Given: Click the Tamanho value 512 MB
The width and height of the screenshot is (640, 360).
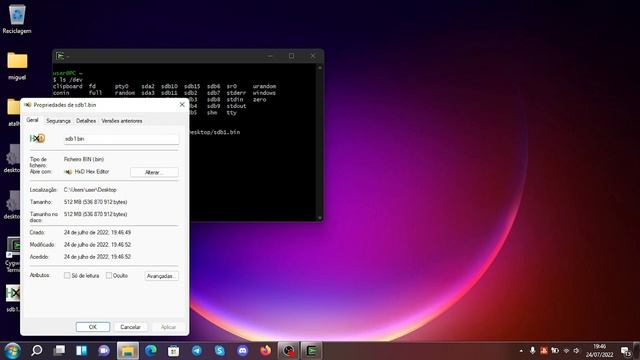Looking at the screenshot, I should pyautogui.click(x=96, y=202).
